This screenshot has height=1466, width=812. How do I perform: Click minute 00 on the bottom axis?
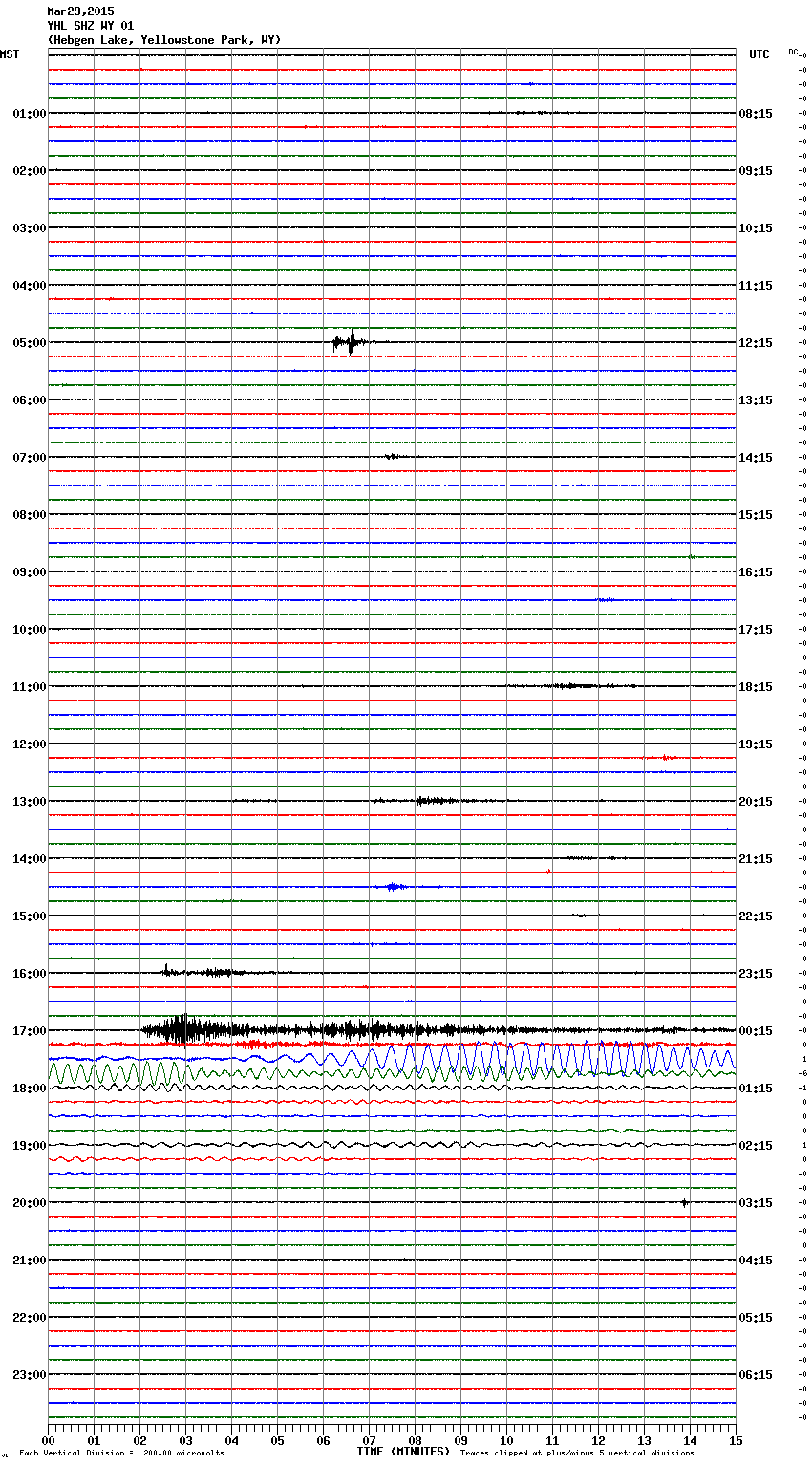(x=48, y=1440)
